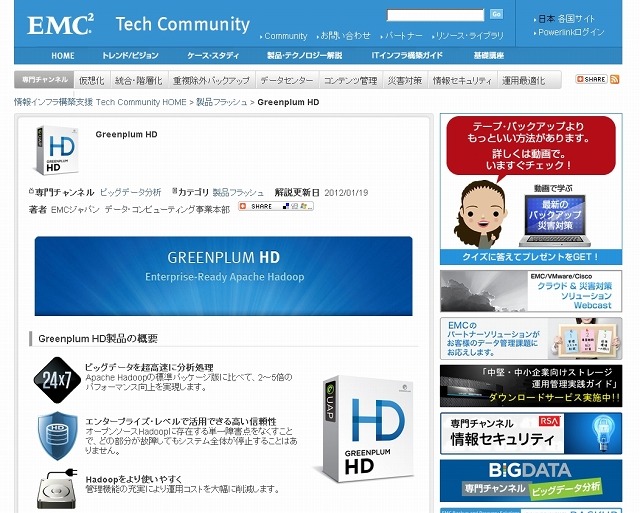This screenshot has width=640, height=513.
Task: Click the 製品フラッシュ breadcrumb link
Action: (x=222, y=102)
